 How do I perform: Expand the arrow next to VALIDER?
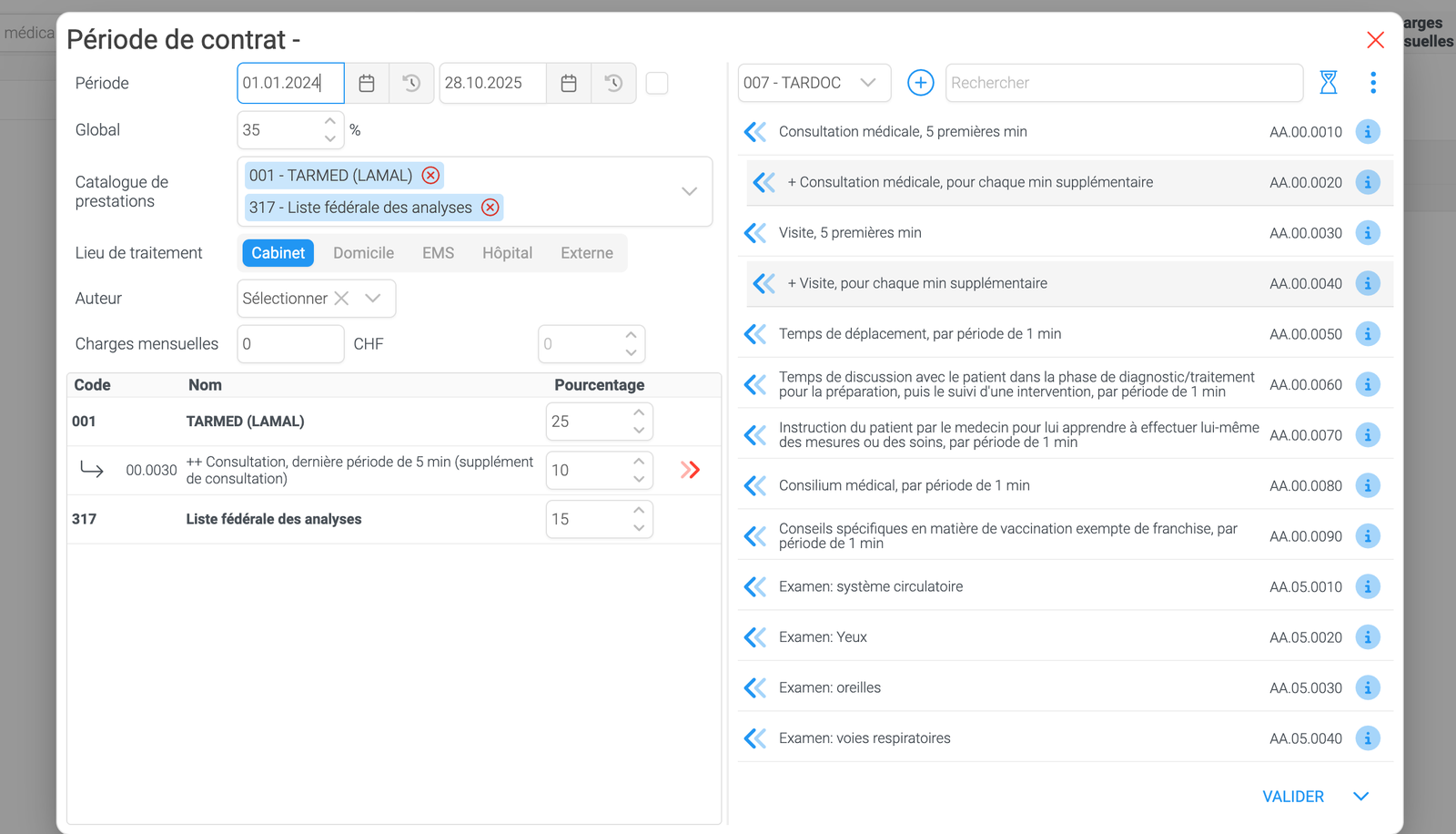click(x=1361, y=797)
